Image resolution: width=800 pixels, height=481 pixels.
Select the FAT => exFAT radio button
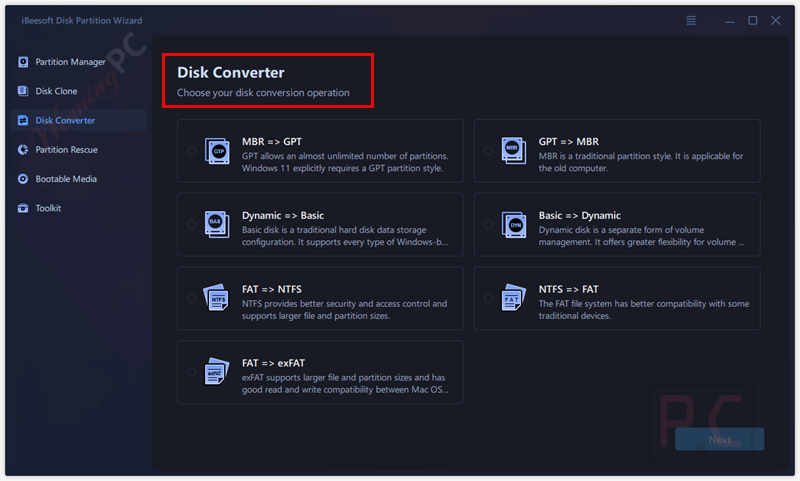191,372
